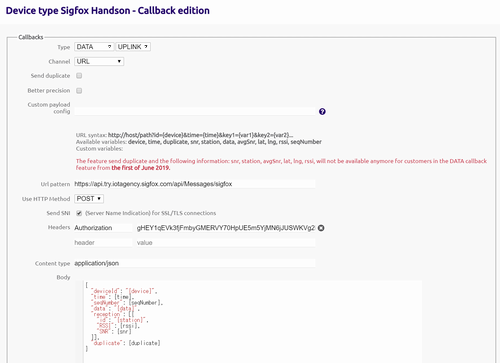
Task: Edit the Content type field
Action: point(195,263)
